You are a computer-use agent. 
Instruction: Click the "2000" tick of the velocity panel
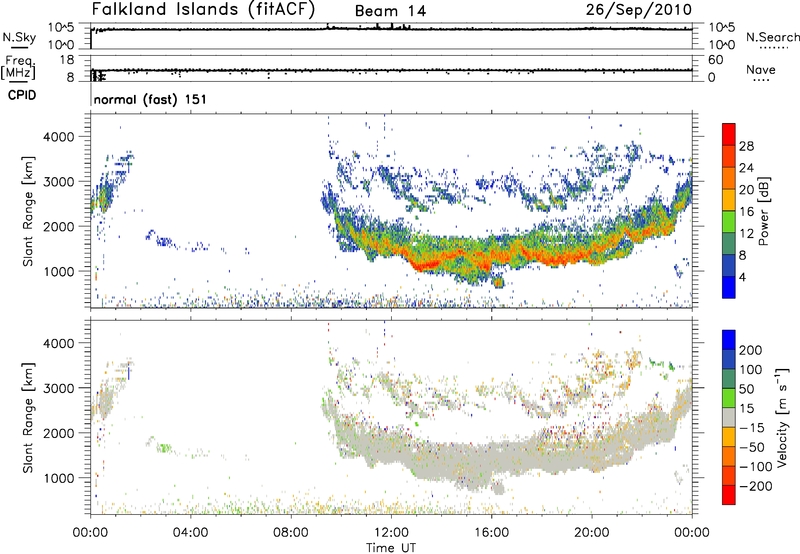58,433
